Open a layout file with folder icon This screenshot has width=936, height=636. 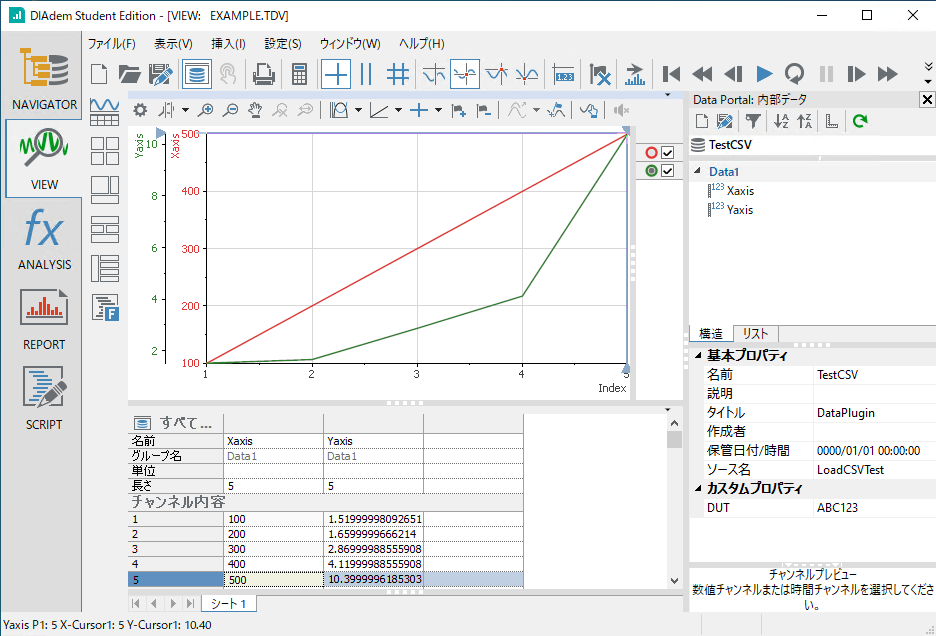[x=129, y=74]
